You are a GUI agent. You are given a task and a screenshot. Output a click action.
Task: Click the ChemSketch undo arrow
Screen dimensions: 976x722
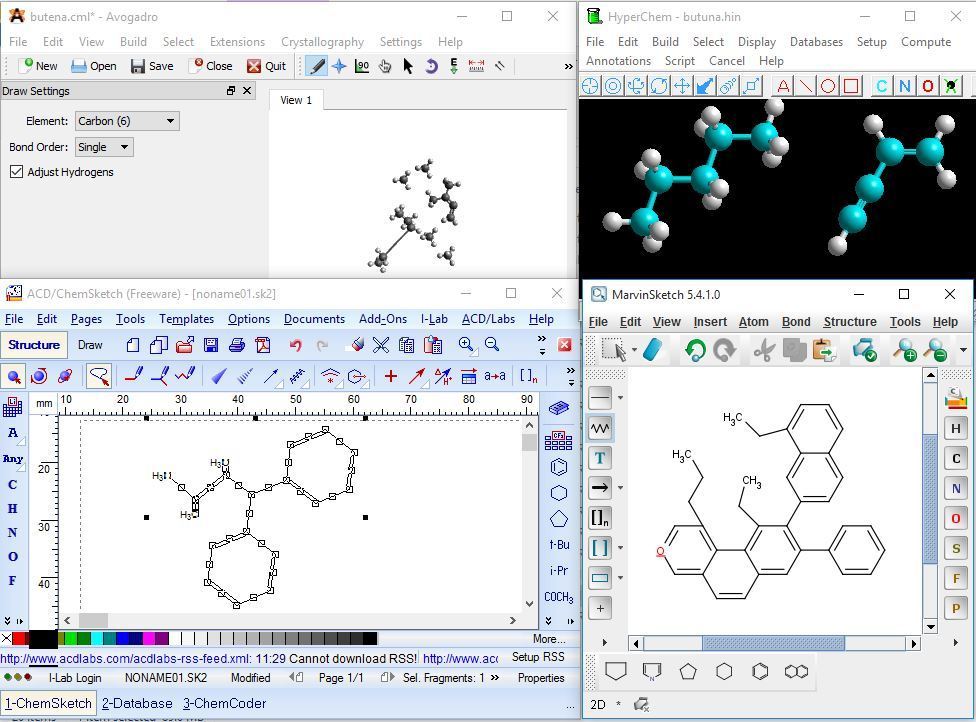pyautogui.click(x=295, y=345)
